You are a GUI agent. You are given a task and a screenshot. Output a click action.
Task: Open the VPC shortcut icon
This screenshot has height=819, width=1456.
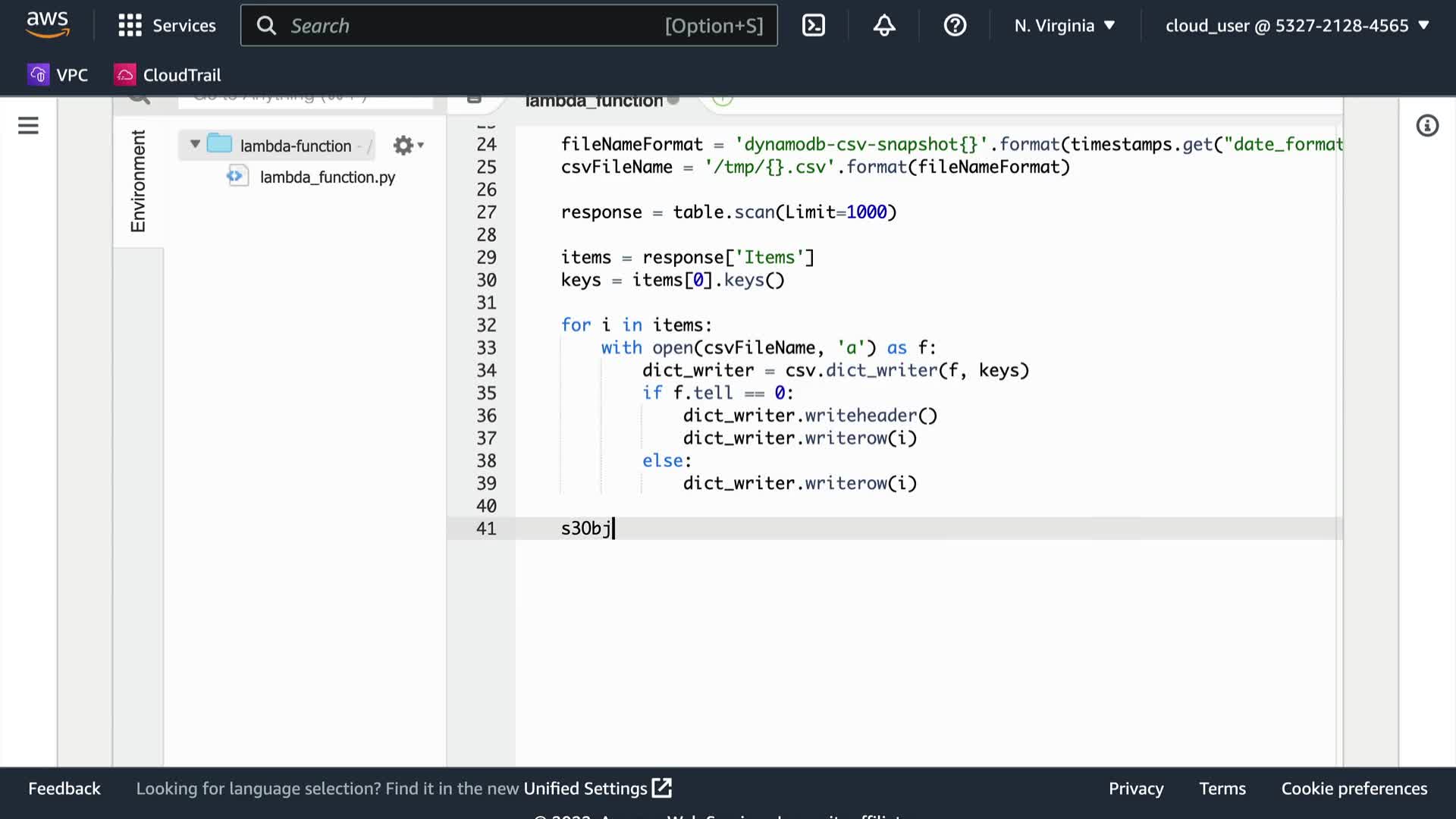pyautogui.click(x=39, y=74)
